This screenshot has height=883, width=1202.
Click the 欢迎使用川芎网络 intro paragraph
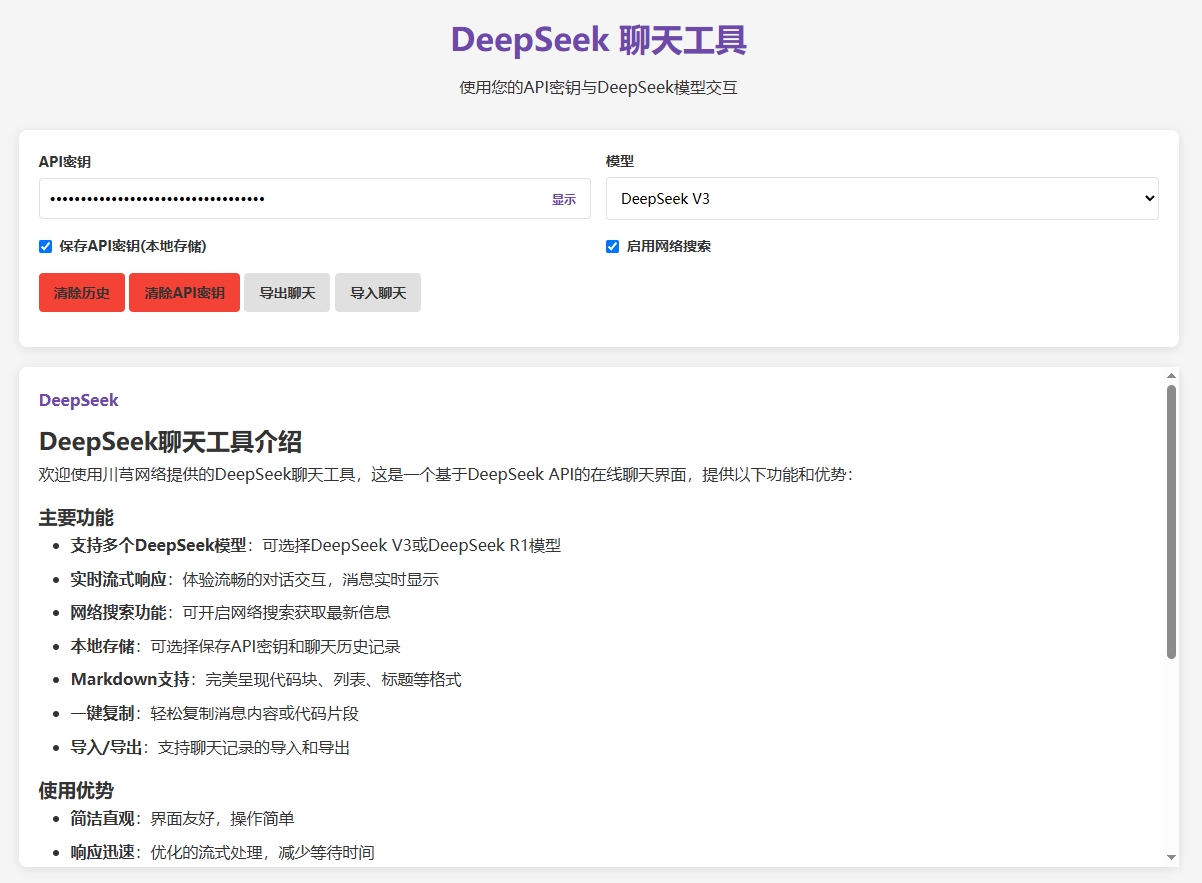coord(446,474)
